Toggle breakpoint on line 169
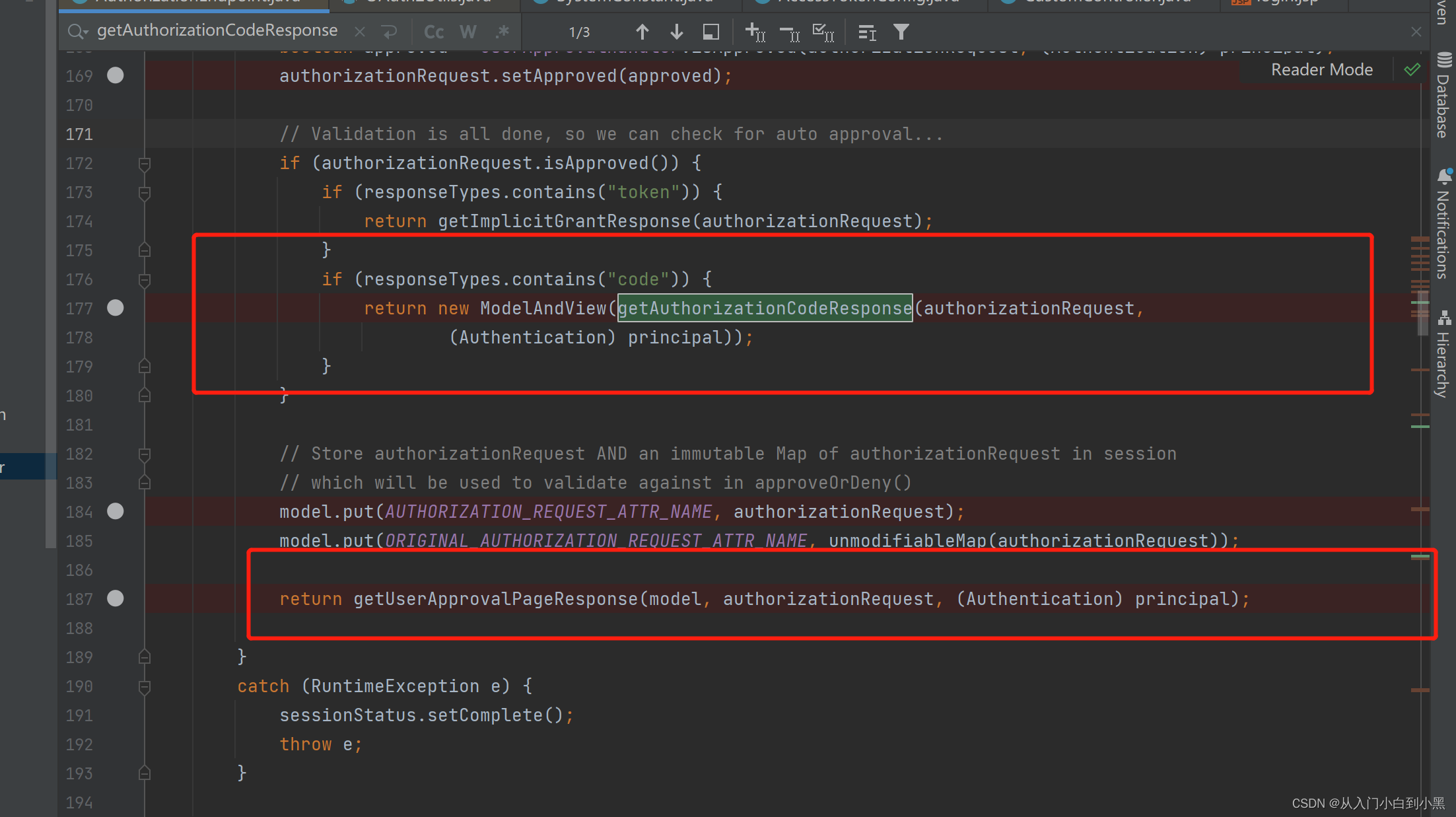This screenshot has height=817, width=1456. [115, 75]
